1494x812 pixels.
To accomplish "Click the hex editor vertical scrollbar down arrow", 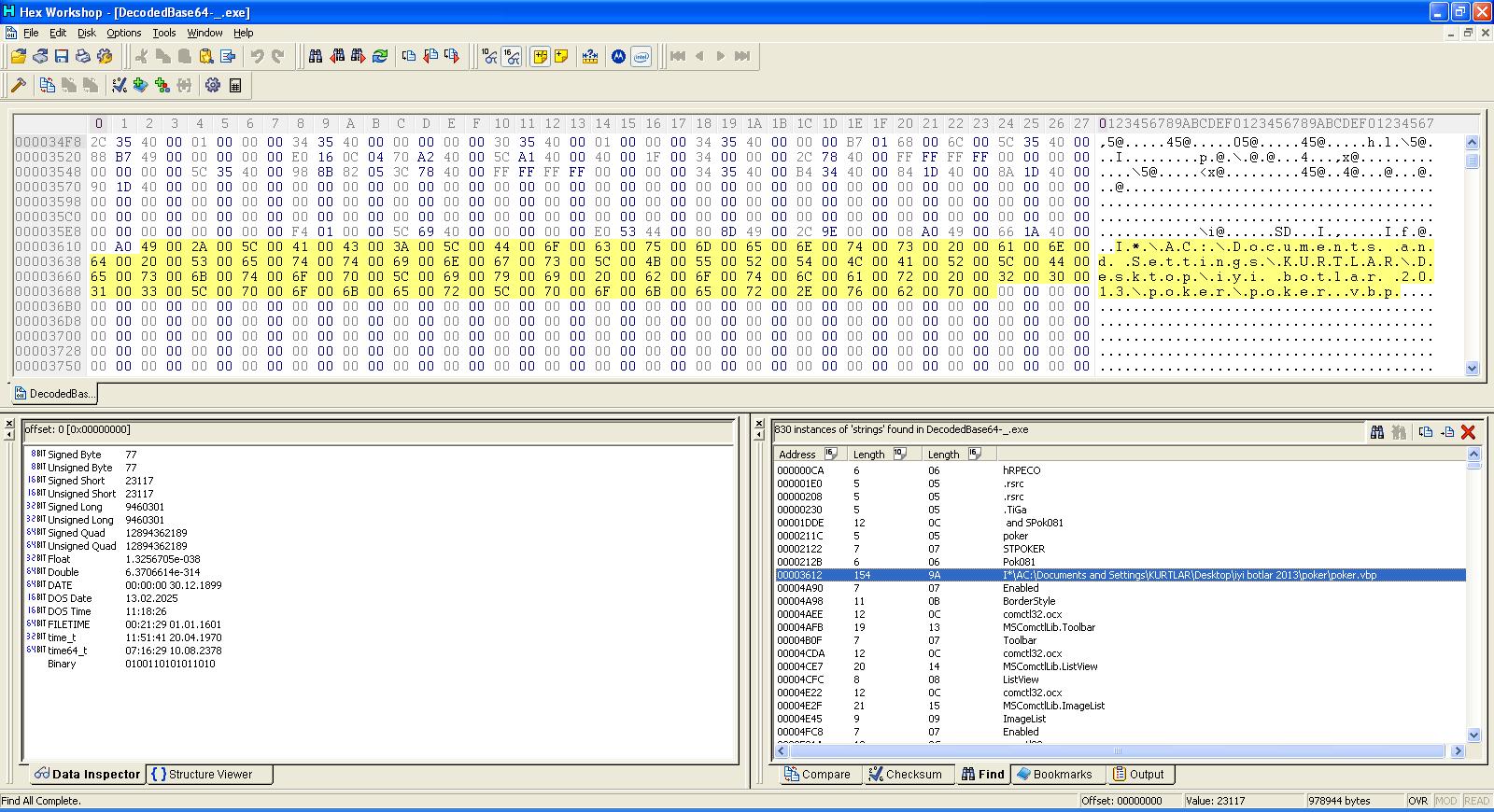I will [1473, 369].
